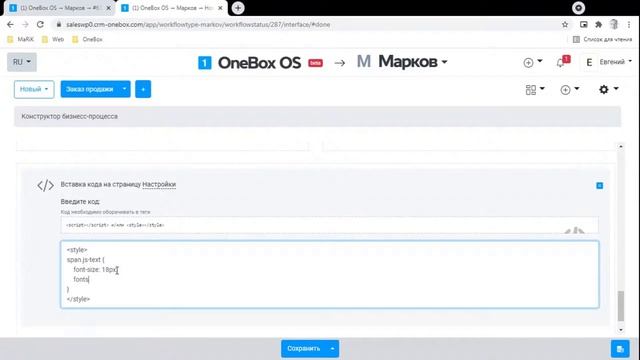Close the first OneBox OS tab
The image size is (640, 360).
coord(109,8)
